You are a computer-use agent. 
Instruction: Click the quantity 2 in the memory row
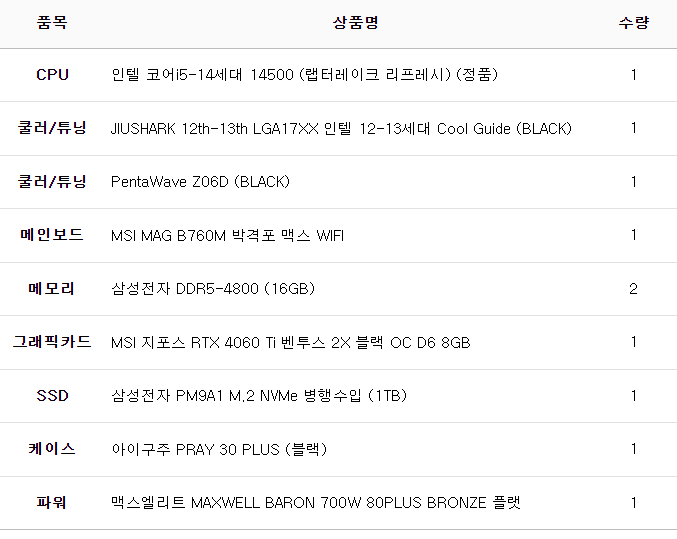coord(633,289)
